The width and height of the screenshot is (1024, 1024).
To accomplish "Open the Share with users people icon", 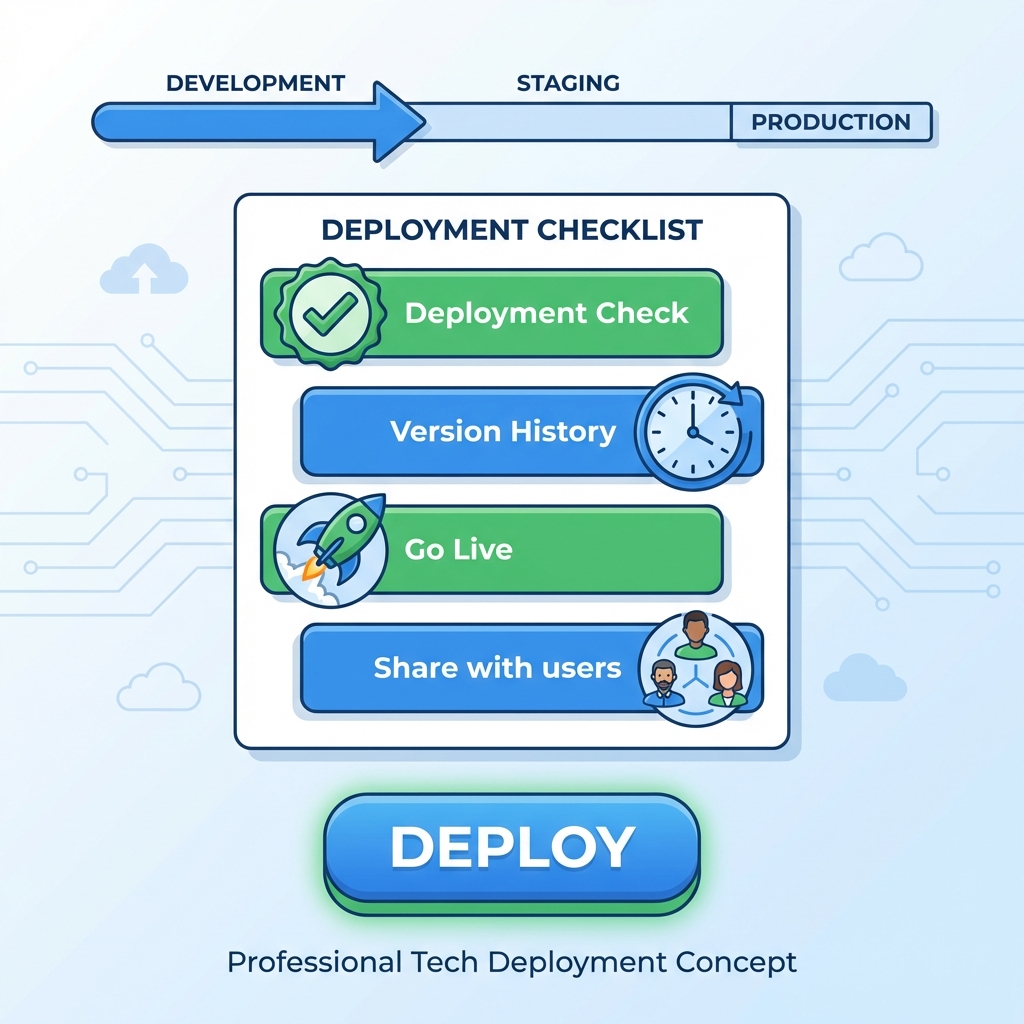I will [x=694, y=668].
